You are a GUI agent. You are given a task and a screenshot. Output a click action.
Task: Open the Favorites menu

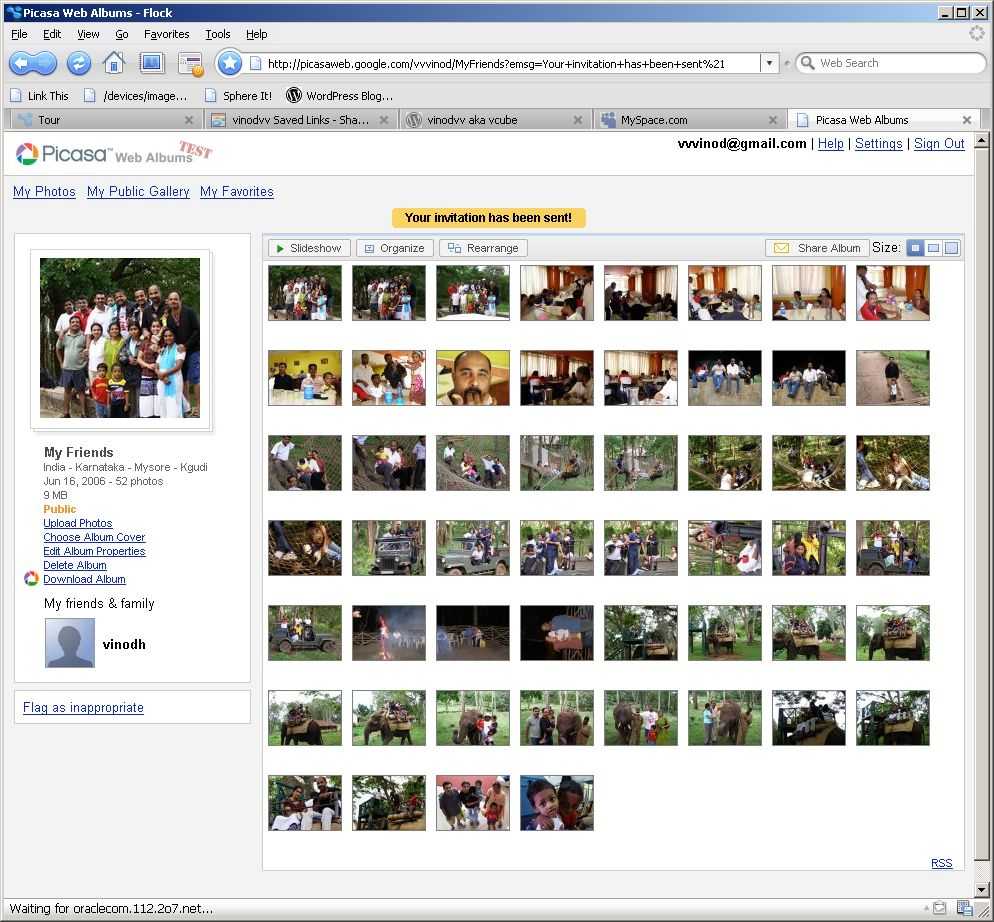(166, 34)
